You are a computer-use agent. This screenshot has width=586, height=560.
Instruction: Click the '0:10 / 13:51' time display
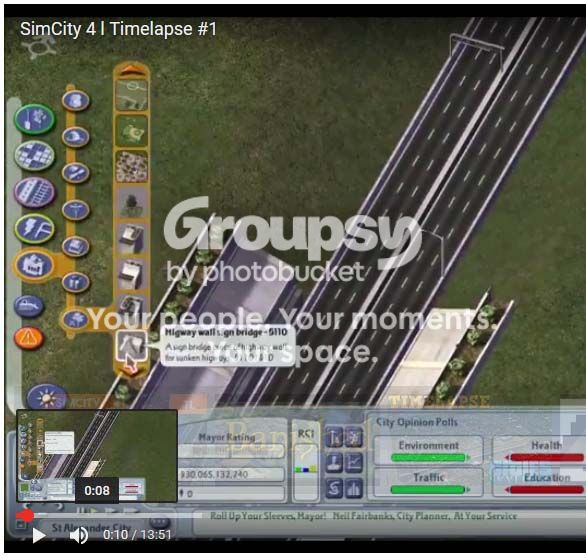(137, 535)
